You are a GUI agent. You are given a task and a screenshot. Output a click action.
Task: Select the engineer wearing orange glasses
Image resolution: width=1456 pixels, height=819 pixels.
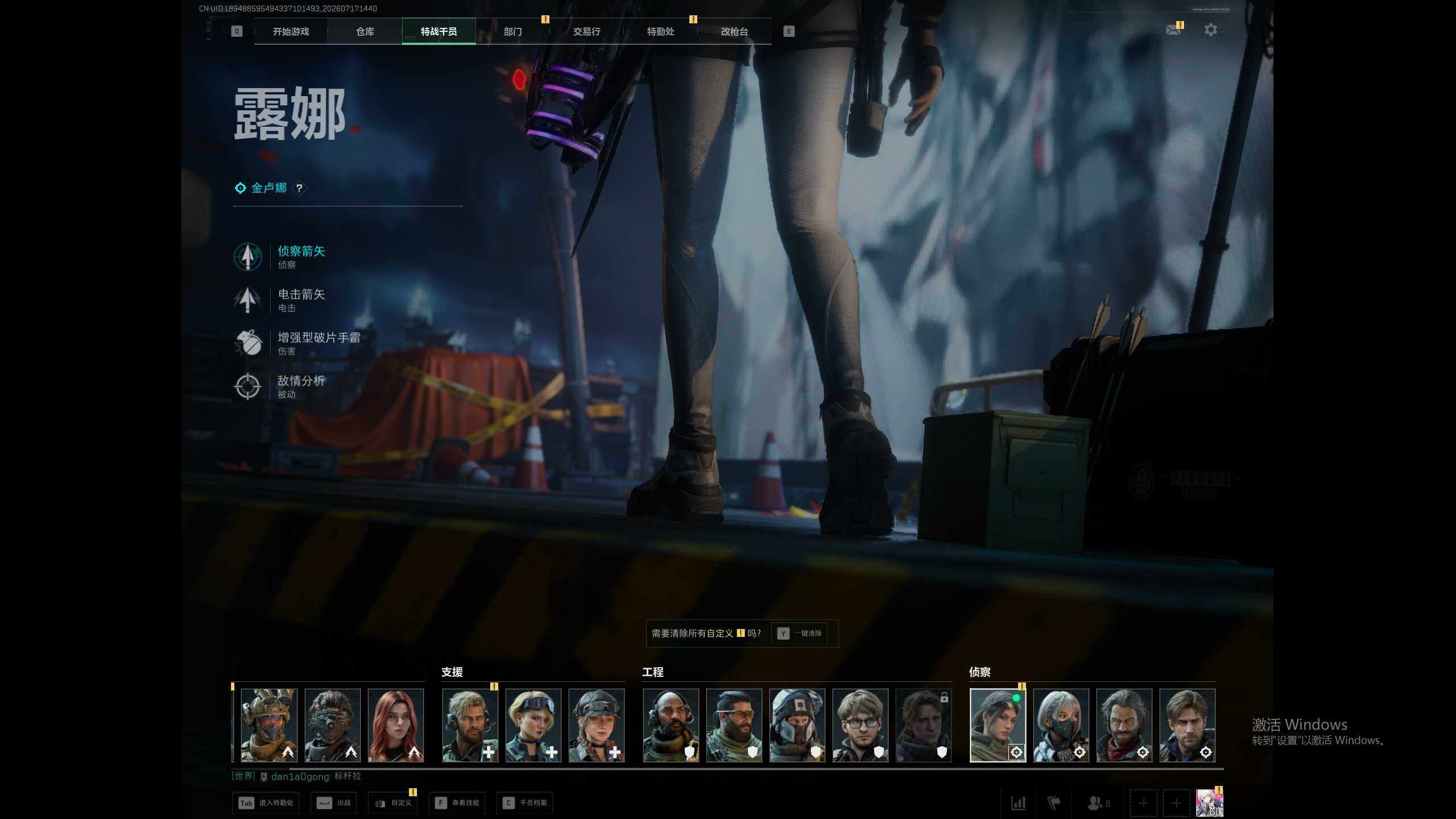(x=734, y=725)
